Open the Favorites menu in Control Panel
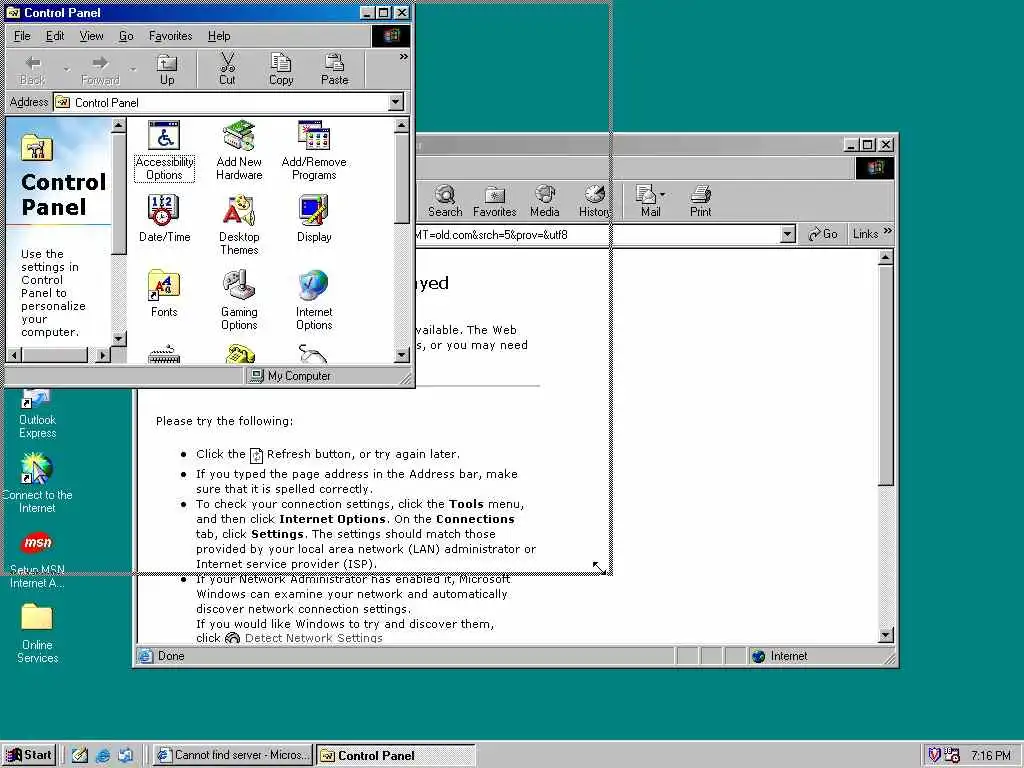Viewport: 1024px width, 768px height. 170,36
